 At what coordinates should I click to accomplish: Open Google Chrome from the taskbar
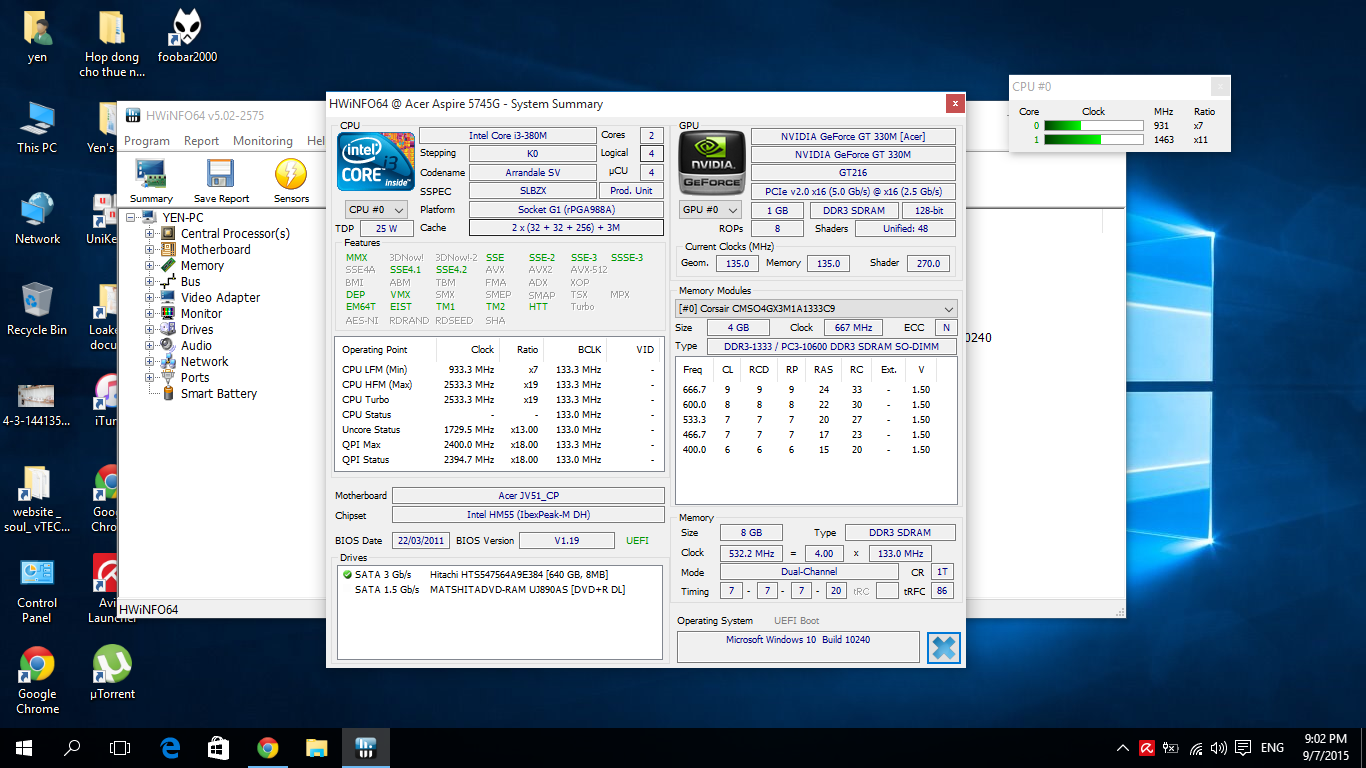[x=267, y=747]
